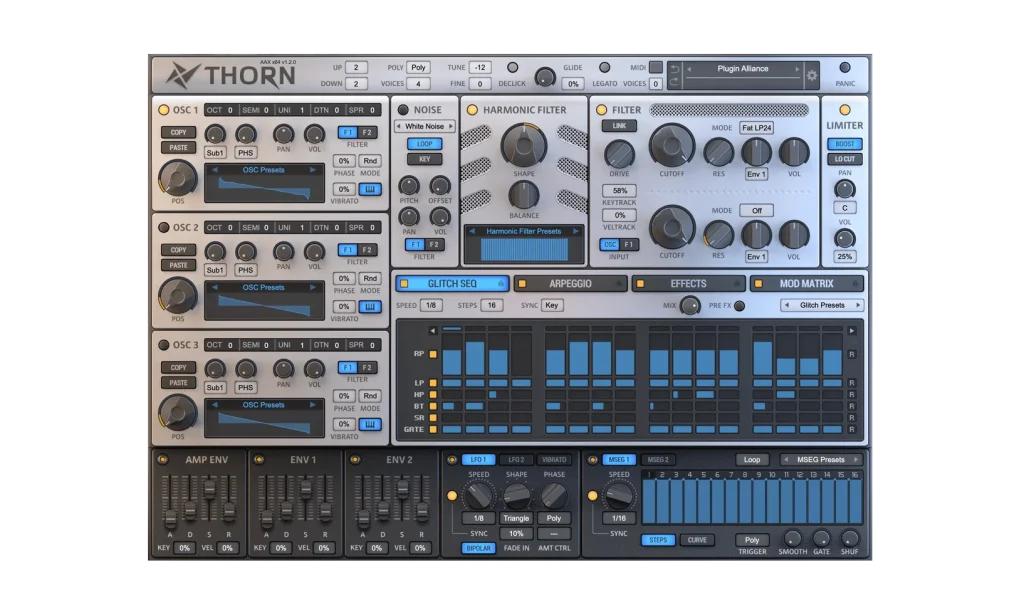Click the MSEG CURVE button
The height and width of the screenshot is (612, 1024).
click(x=697, y=540)
